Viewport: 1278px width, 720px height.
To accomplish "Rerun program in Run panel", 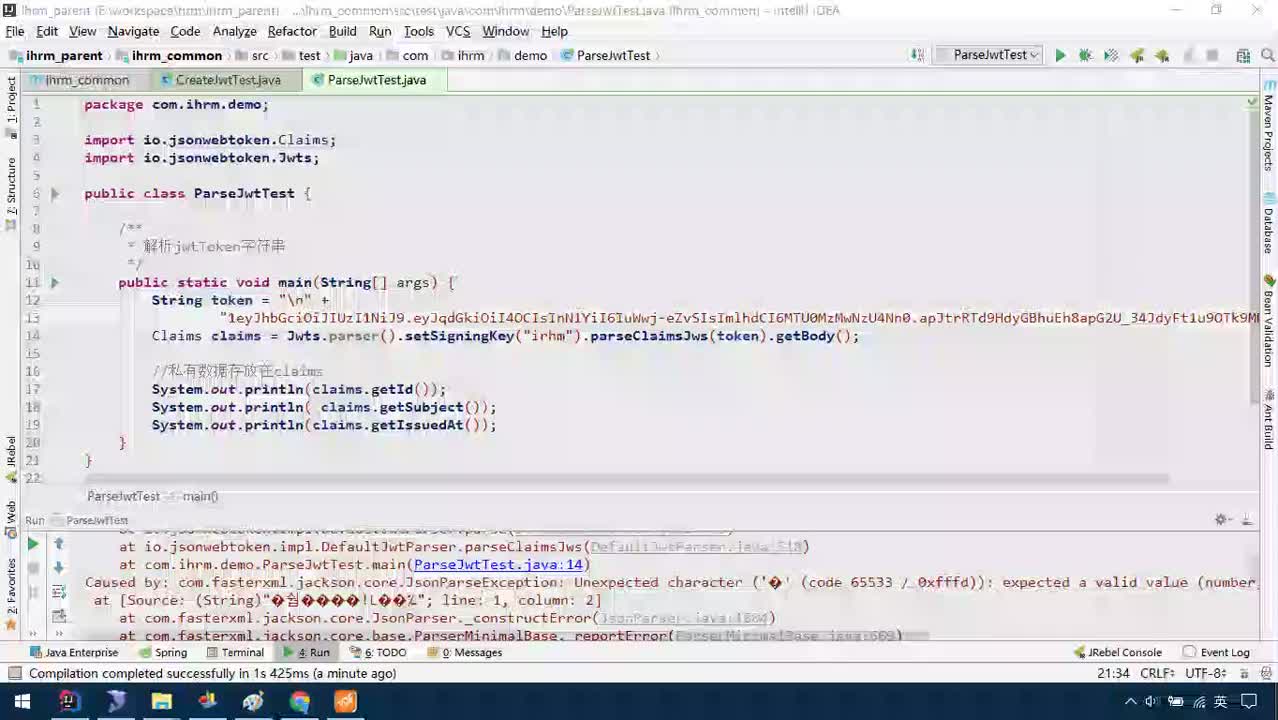I will pos(33,544).
